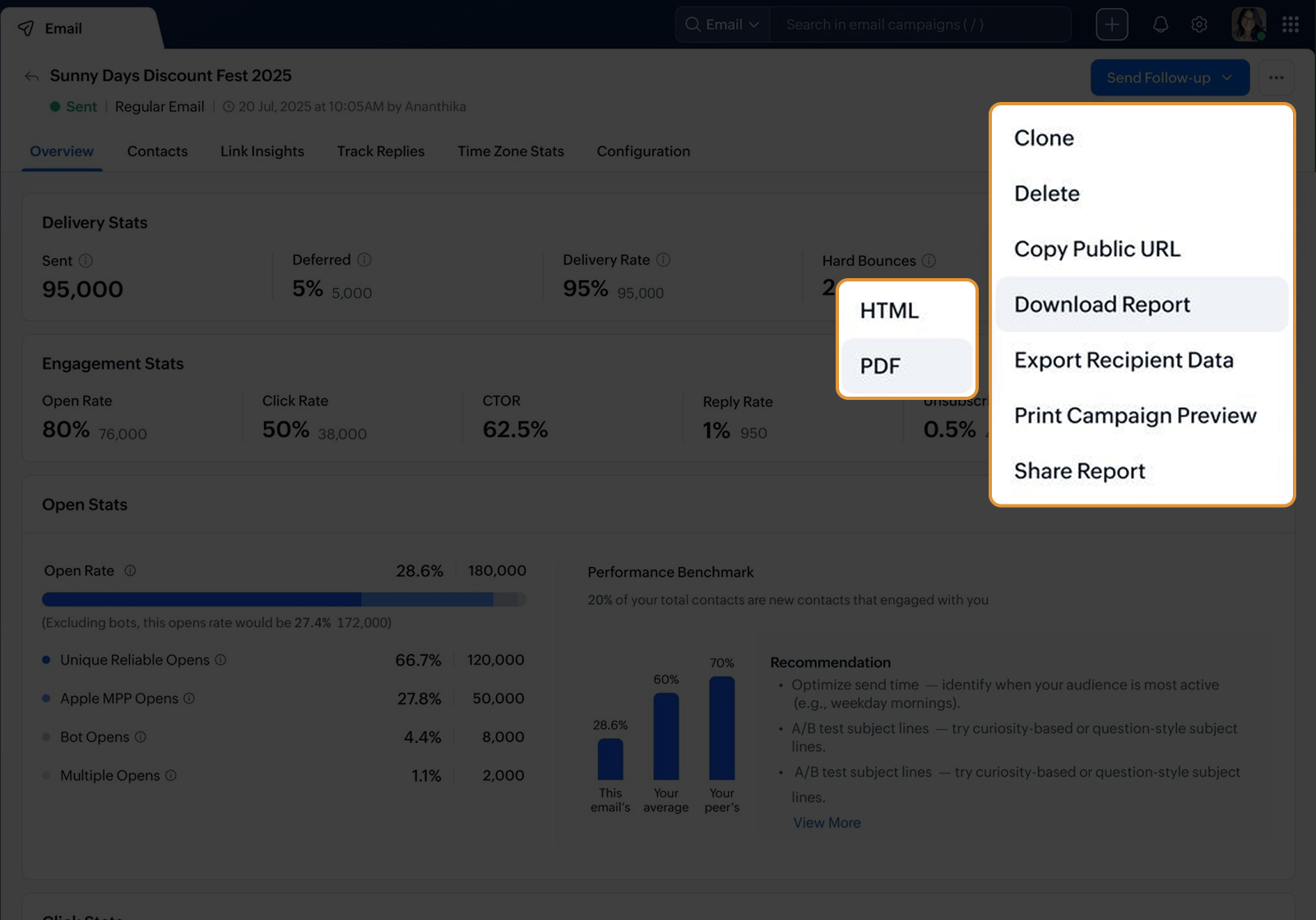The height and width of the screenshot is (920, 1316).
Task: Click the Your average benchmark bar
Action: pyautogui.click(x=666, y=736)
